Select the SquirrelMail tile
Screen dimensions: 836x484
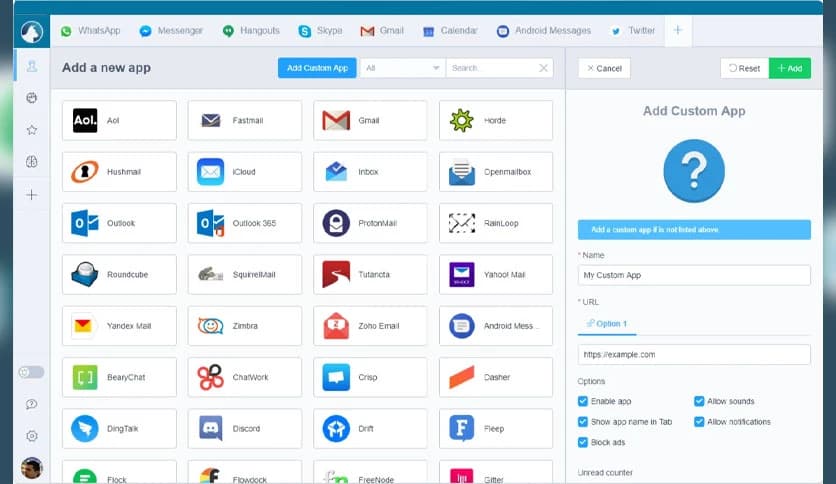tap(245, 275)
